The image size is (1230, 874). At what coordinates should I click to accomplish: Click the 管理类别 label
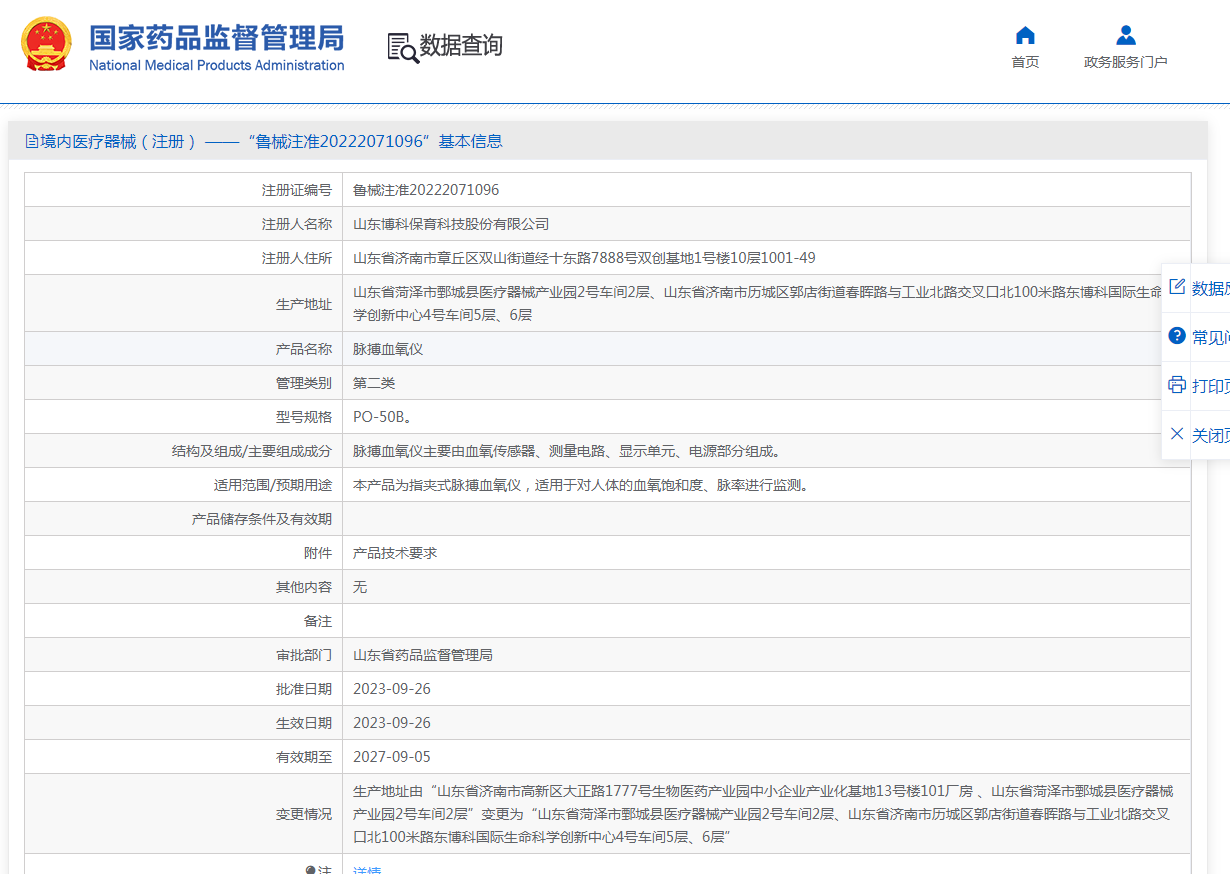(304, 383)
